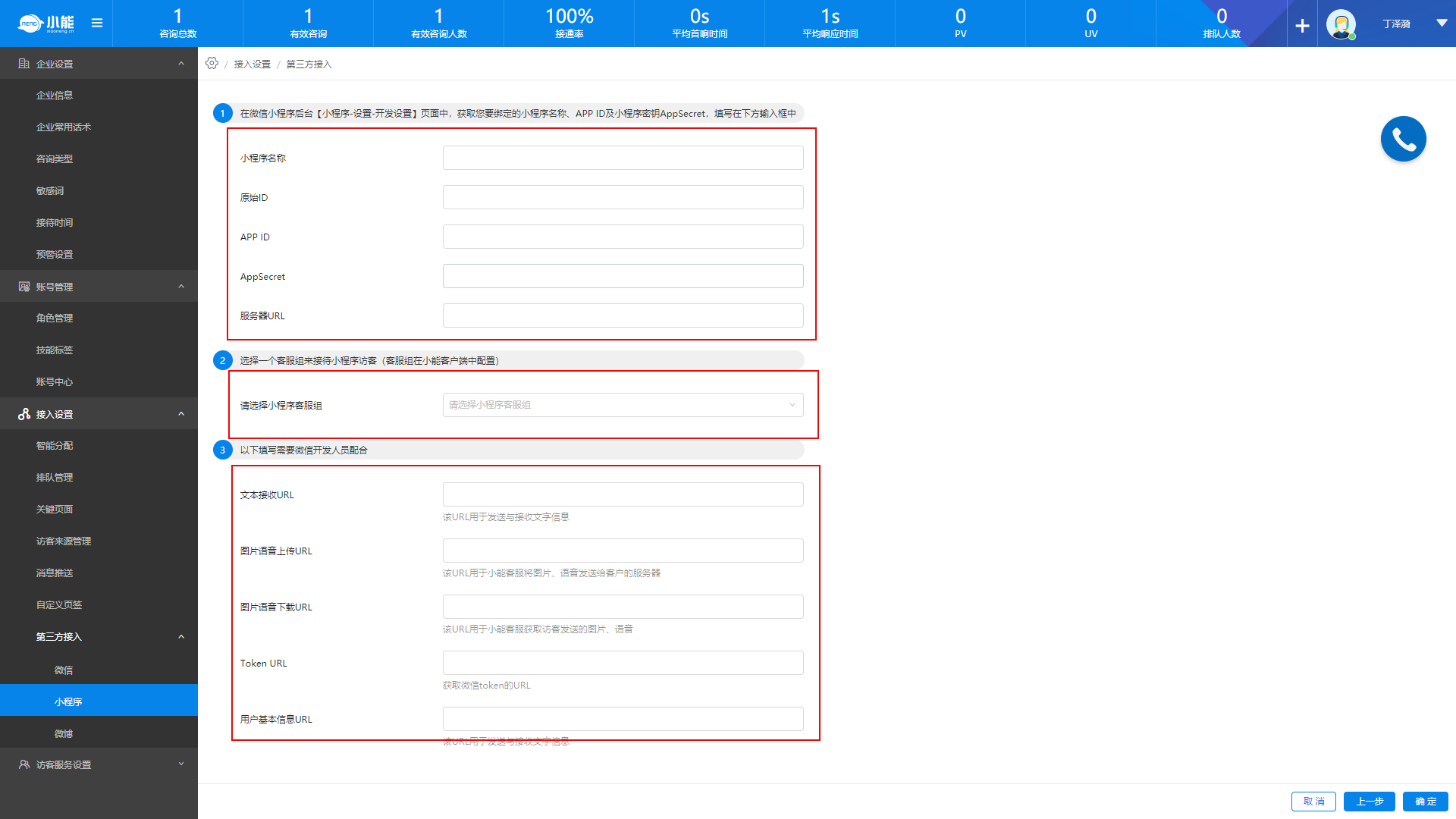1456x819 pixels.
Task: Click the 取消 cancel button
Action: 1313,802
